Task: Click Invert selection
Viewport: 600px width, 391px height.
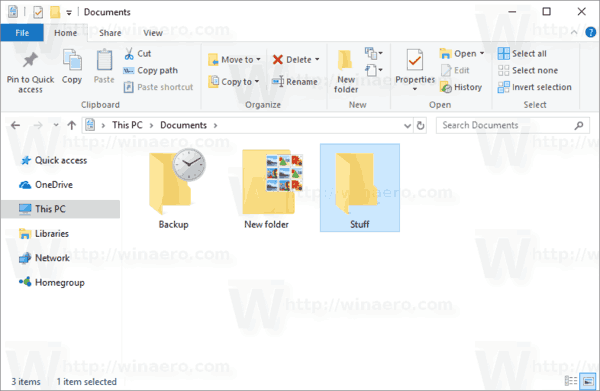Action: click(x=534, y=87)
